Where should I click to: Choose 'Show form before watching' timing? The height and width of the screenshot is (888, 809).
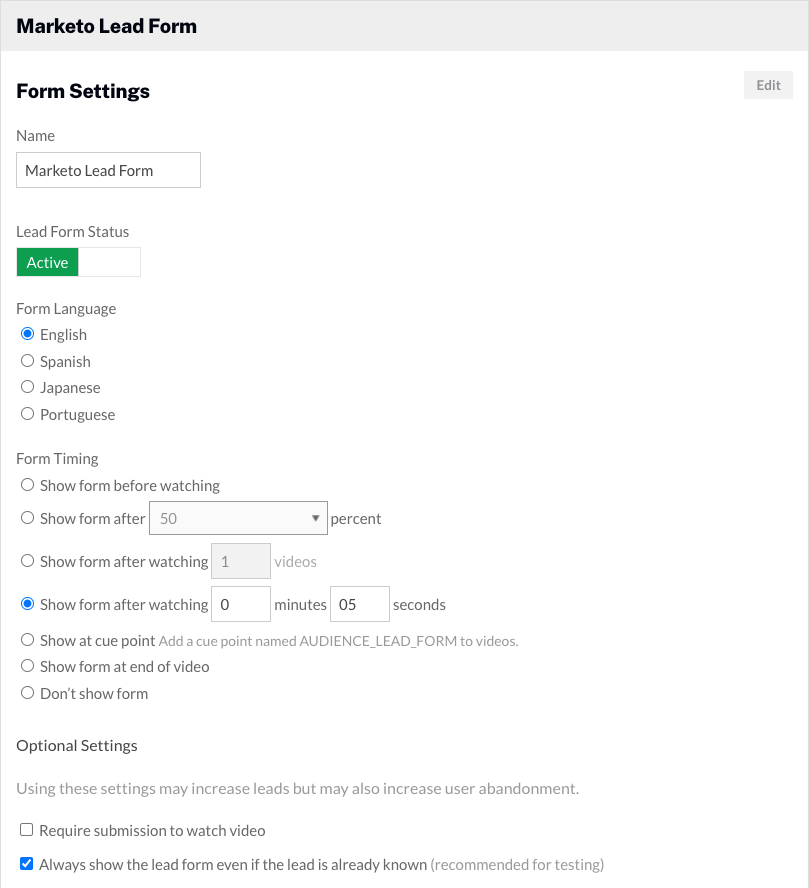[27, 485]
